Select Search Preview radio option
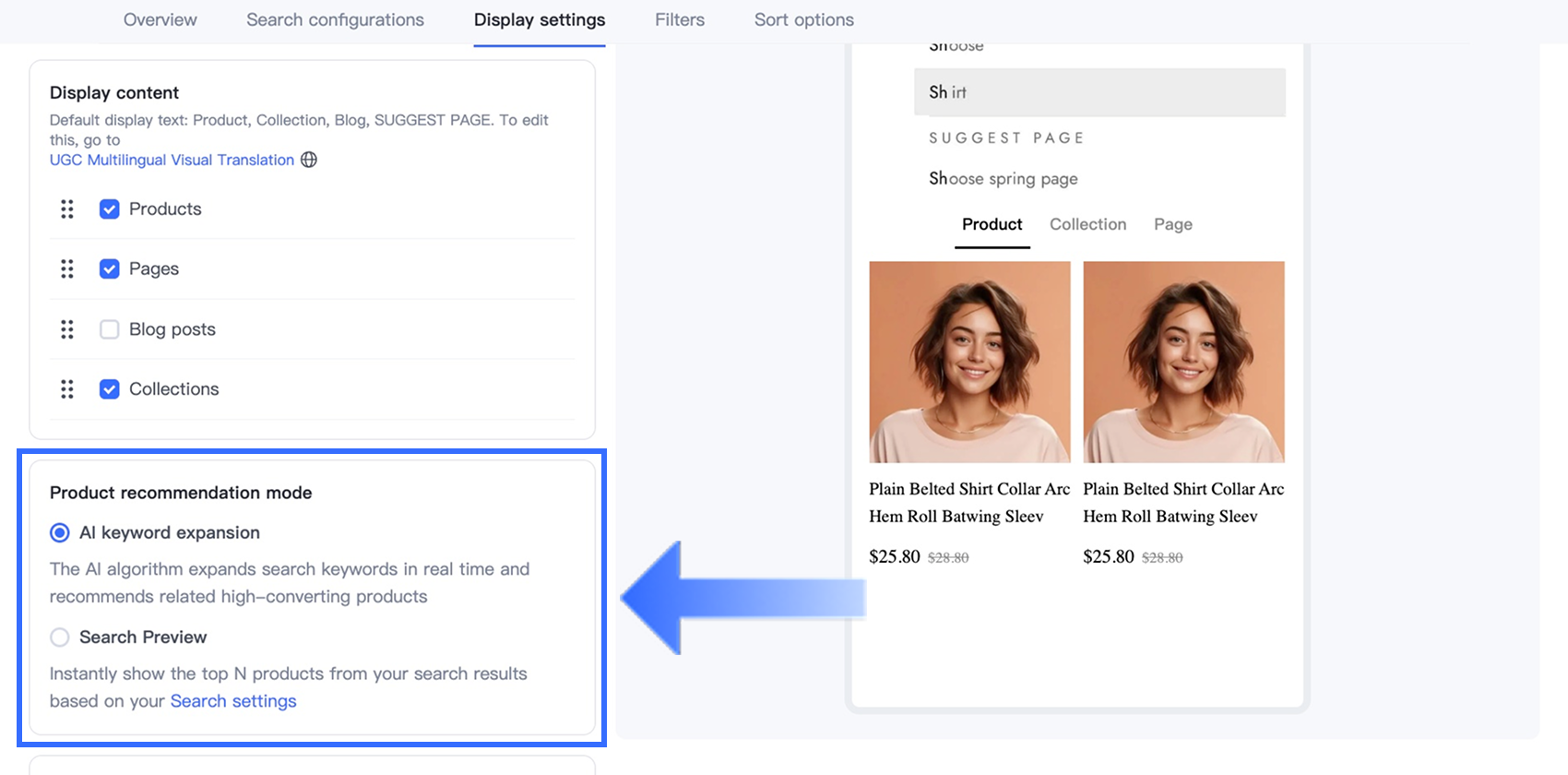1568x775 pixels. [x=60, y=638]
